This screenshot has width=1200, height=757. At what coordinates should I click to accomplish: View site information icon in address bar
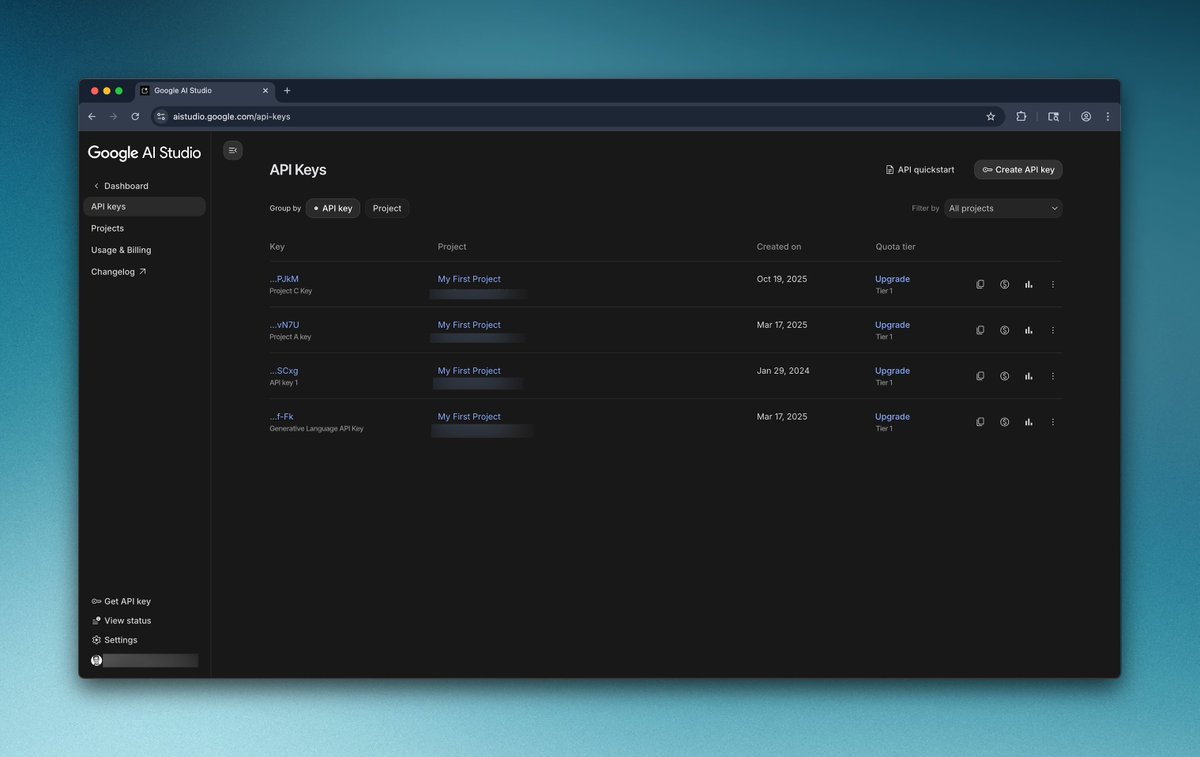[x=162, y=116]
